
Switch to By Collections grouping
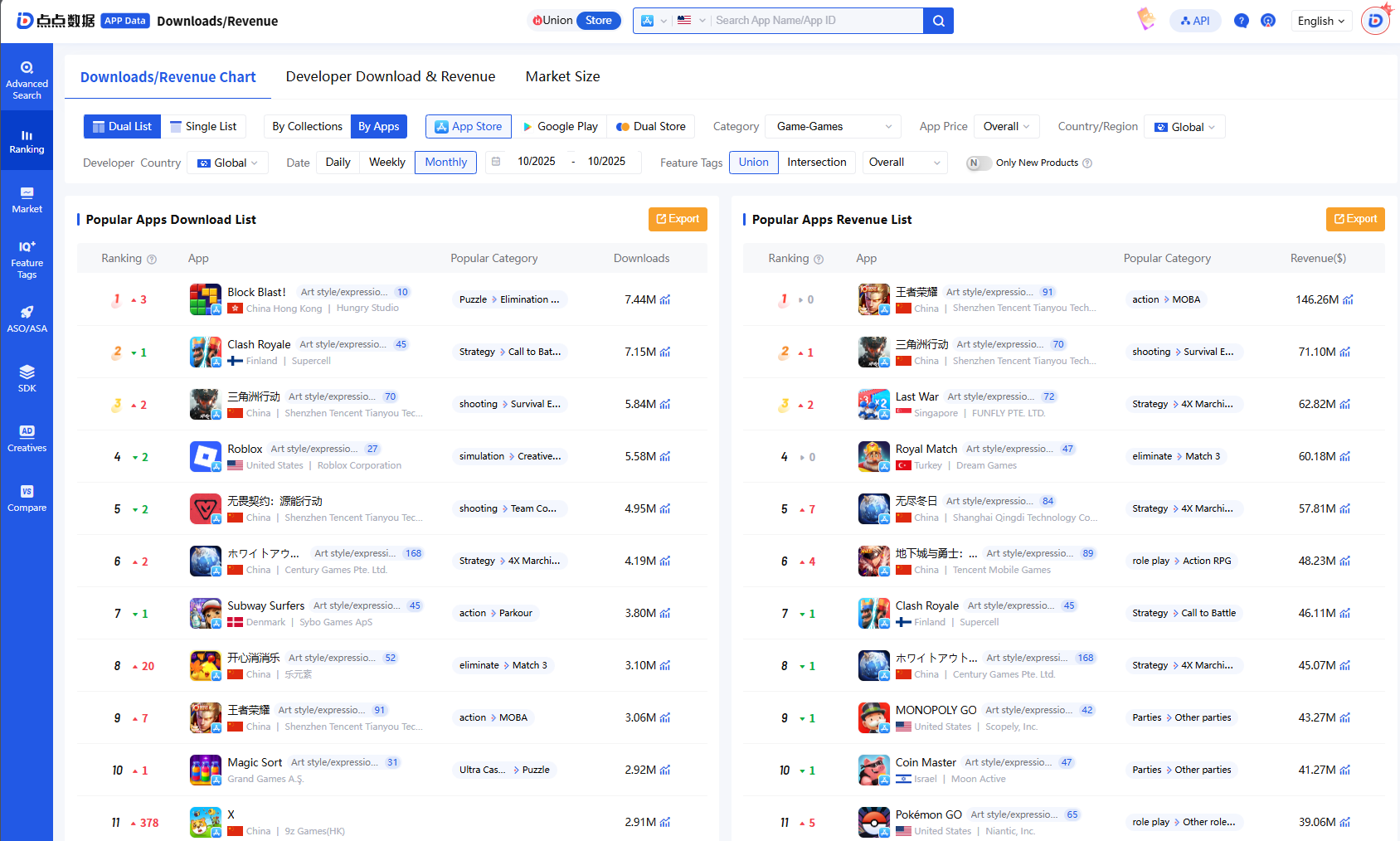click(307, 126)
